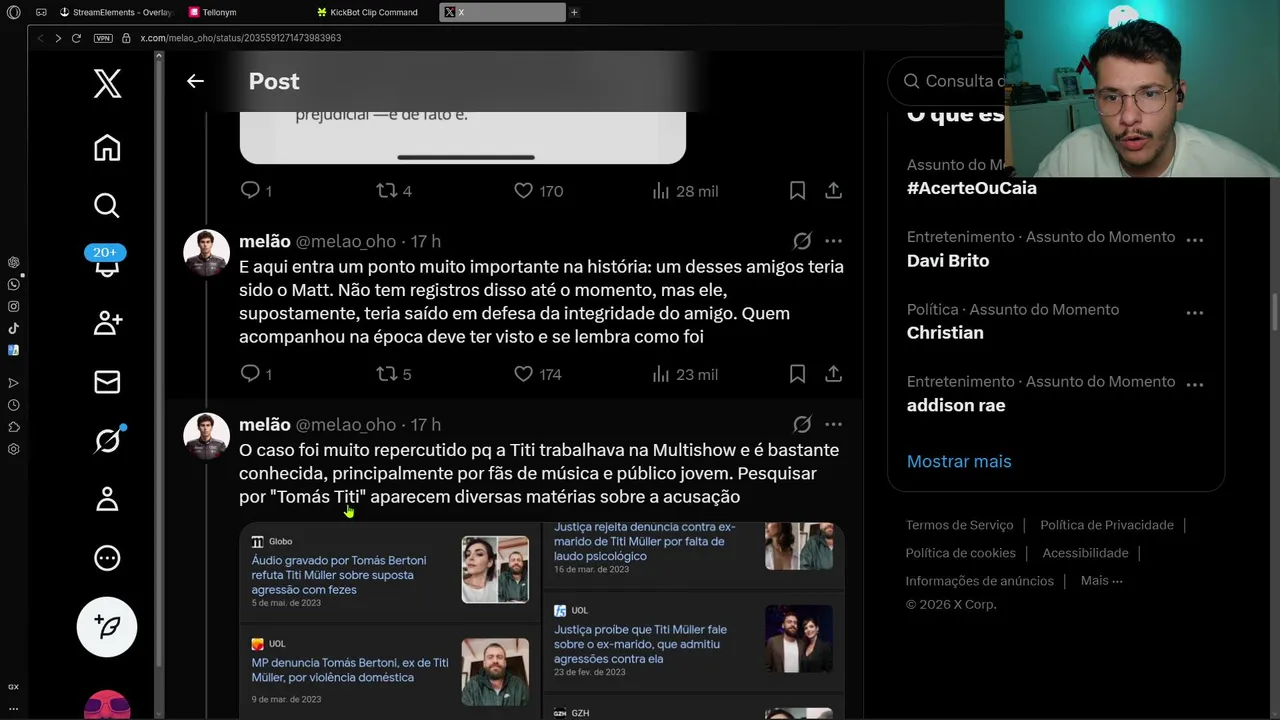Open the Explore magnifier in X sidebar

[107, 205]
